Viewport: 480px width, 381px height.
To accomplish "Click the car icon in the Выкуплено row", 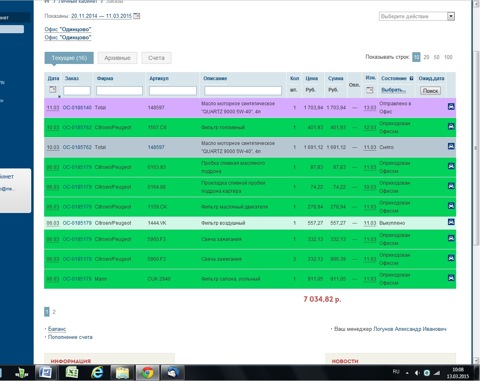I will tap(451, 222).
